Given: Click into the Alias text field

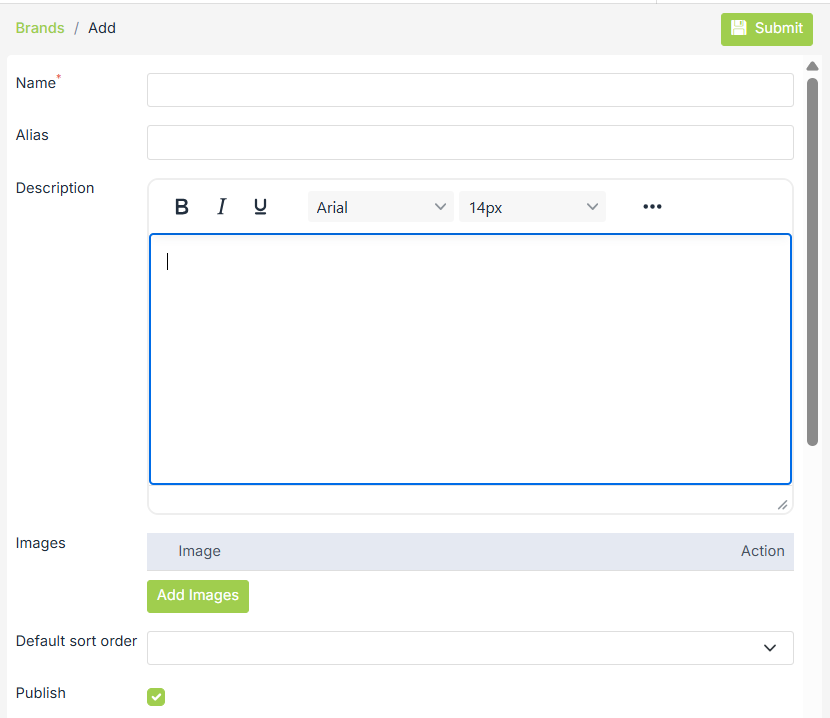Looking at the screenshot, I should point(470,142).
